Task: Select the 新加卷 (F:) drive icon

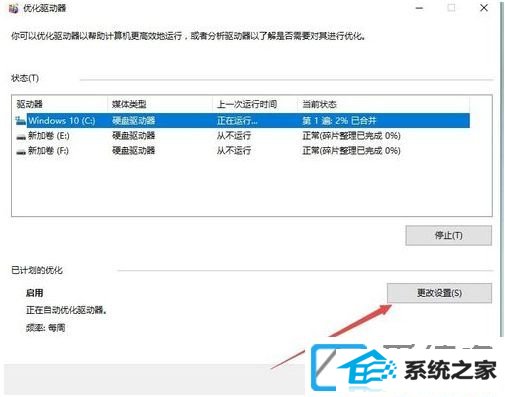Action: click(x=21, y=152)
